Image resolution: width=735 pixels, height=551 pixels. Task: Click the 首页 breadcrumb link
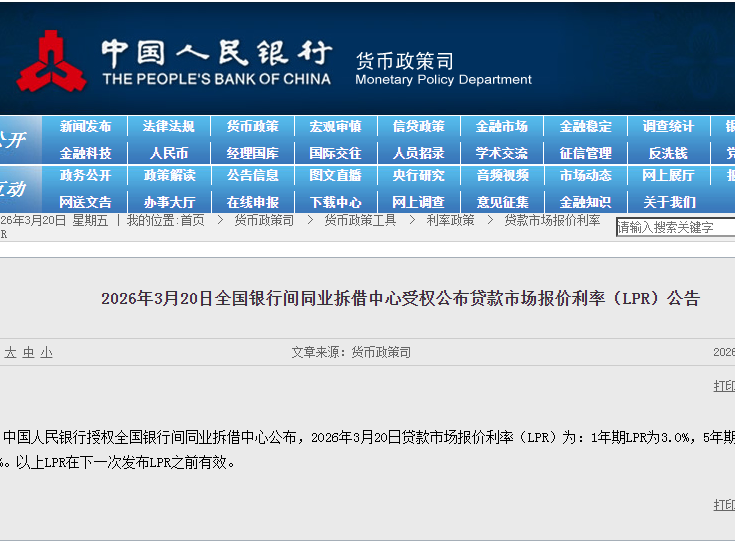pyautogui.click(x=192, y=220)
